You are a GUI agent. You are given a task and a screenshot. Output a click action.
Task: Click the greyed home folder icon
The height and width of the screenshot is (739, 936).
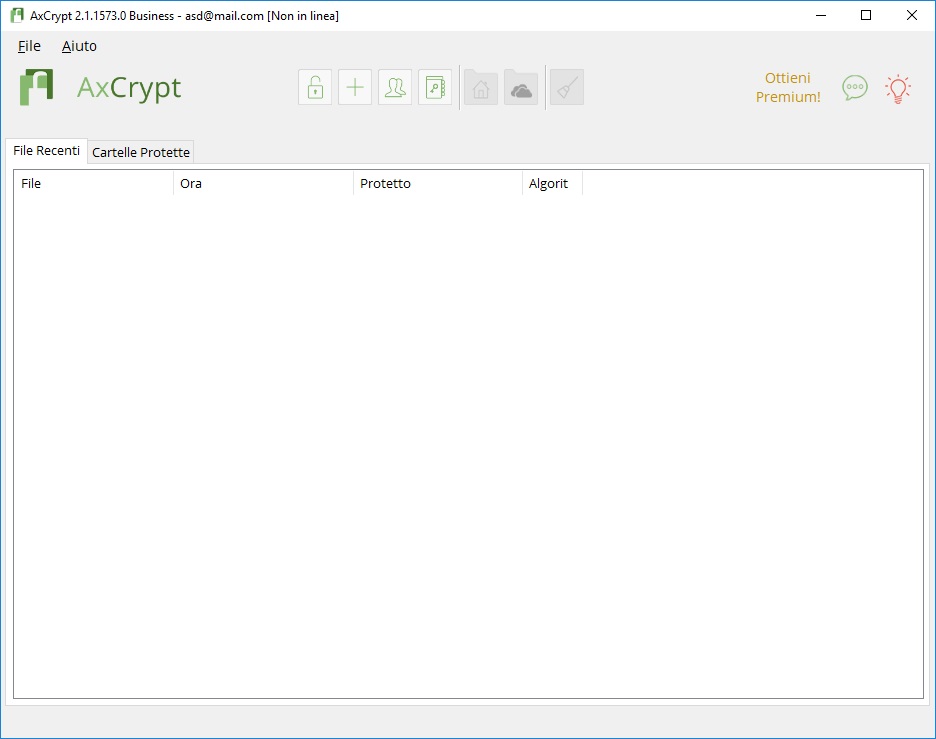[x=481, y=88]
